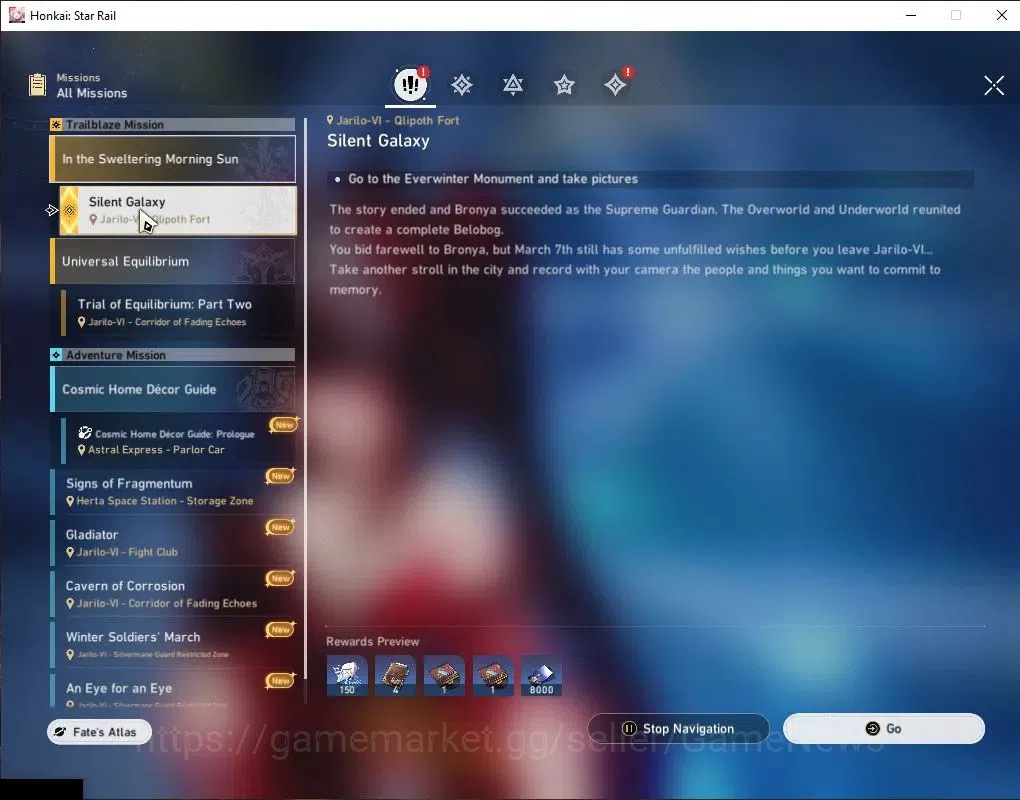Close the Honkai: Star Rail window
Image resolution: width=1020 pixels, height=800 pixels.
(1002, 15)
